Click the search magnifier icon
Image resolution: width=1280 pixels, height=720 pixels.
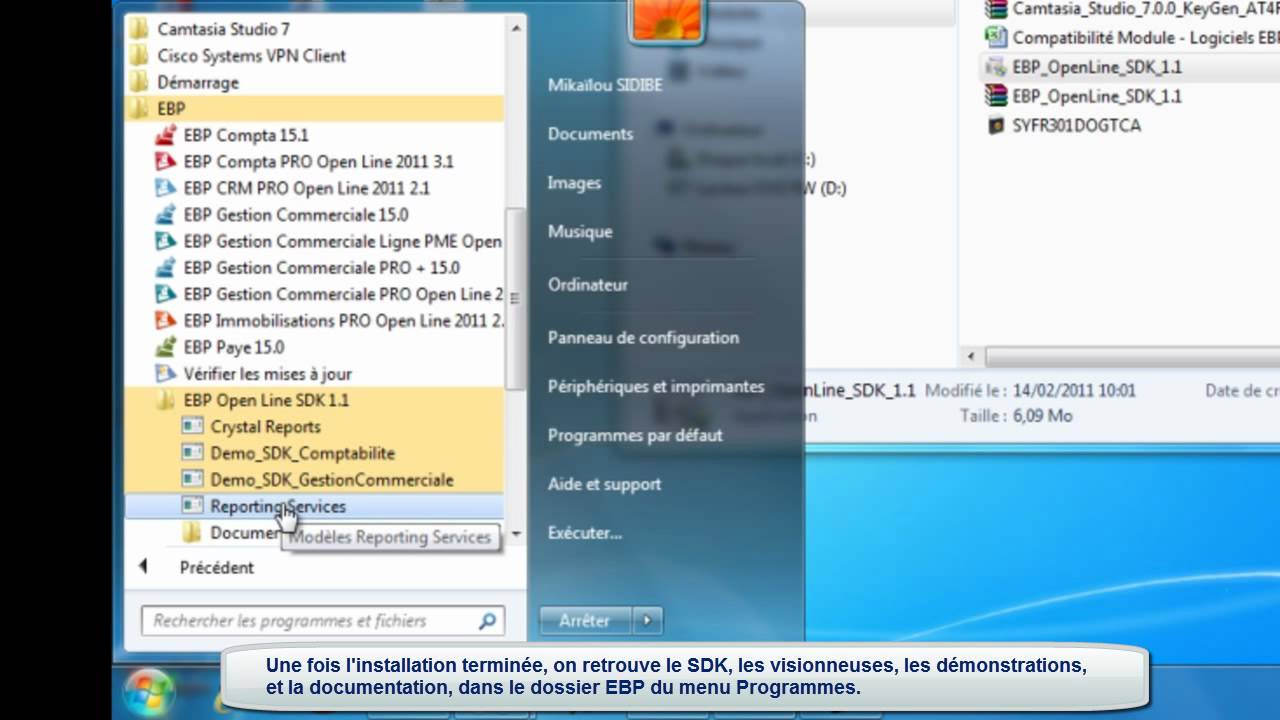(x=487, y=621)
